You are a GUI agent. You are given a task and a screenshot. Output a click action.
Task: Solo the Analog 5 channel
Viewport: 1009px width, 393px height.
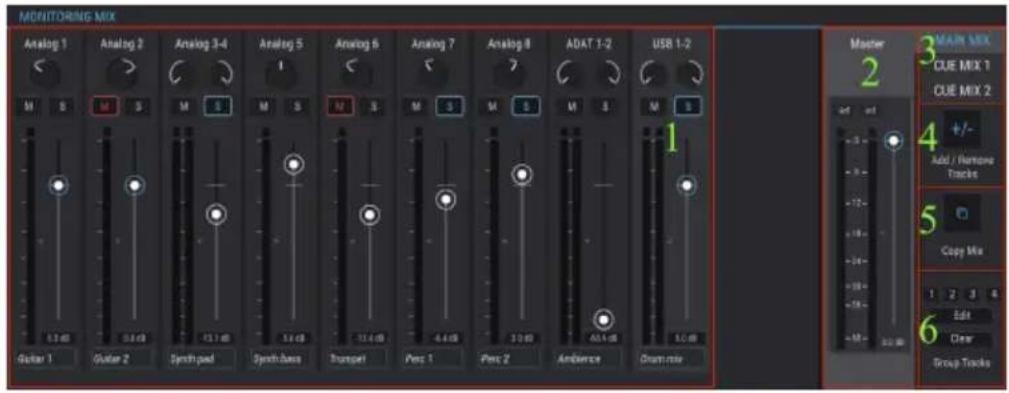coord(297,106)
